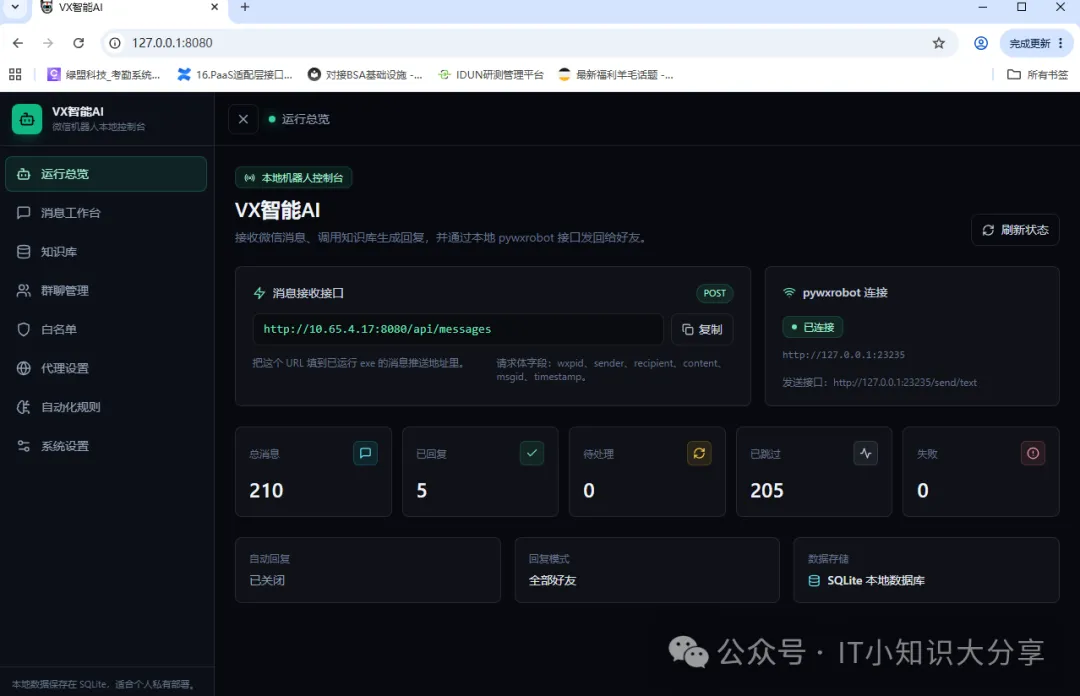Open the 白名单 sidebar item

click(106, 329)
